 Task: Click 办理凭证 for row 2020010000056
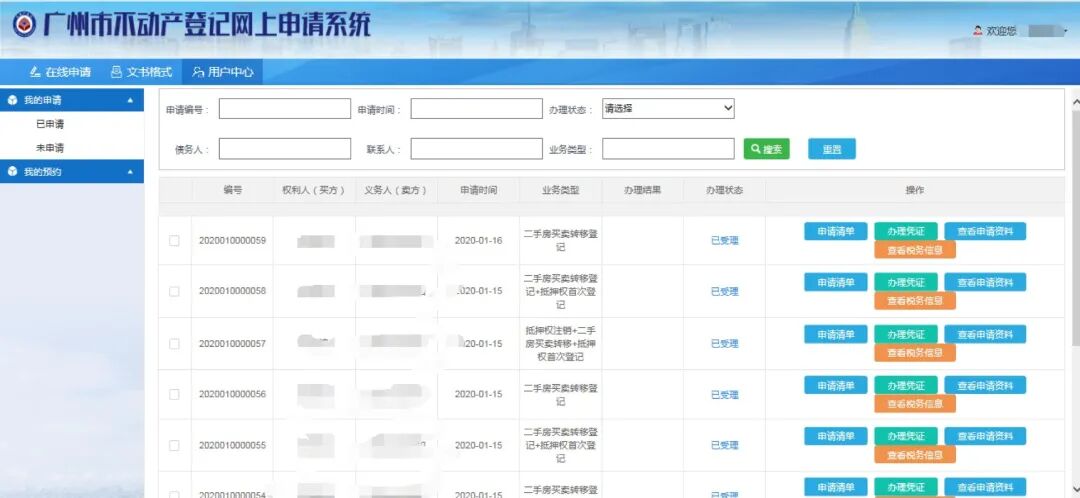906,385
